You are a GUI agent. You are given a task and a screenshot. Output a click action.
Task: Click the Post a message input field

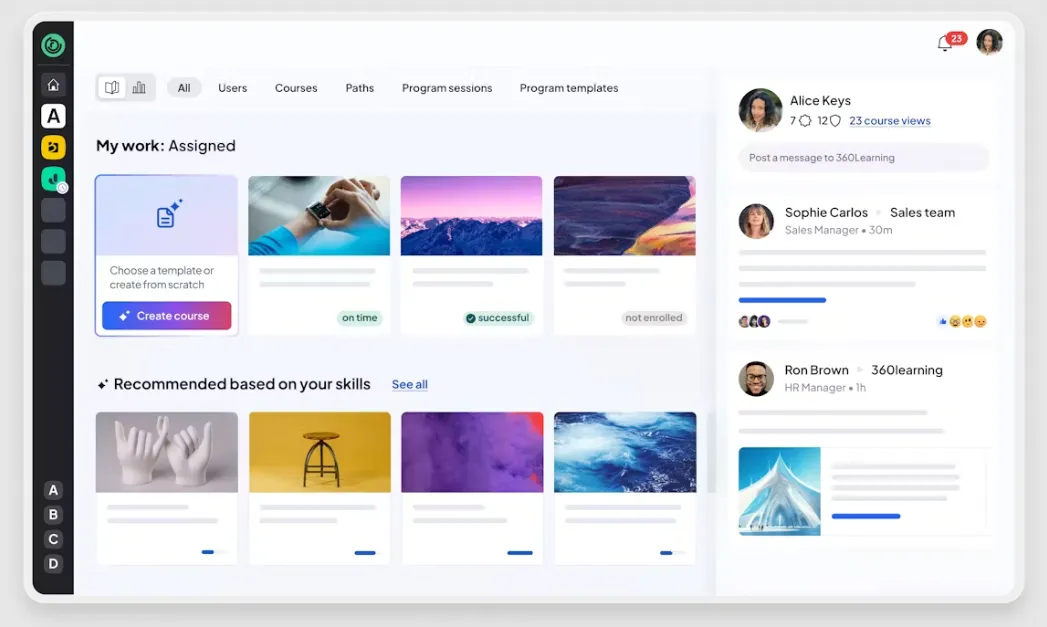863,158
